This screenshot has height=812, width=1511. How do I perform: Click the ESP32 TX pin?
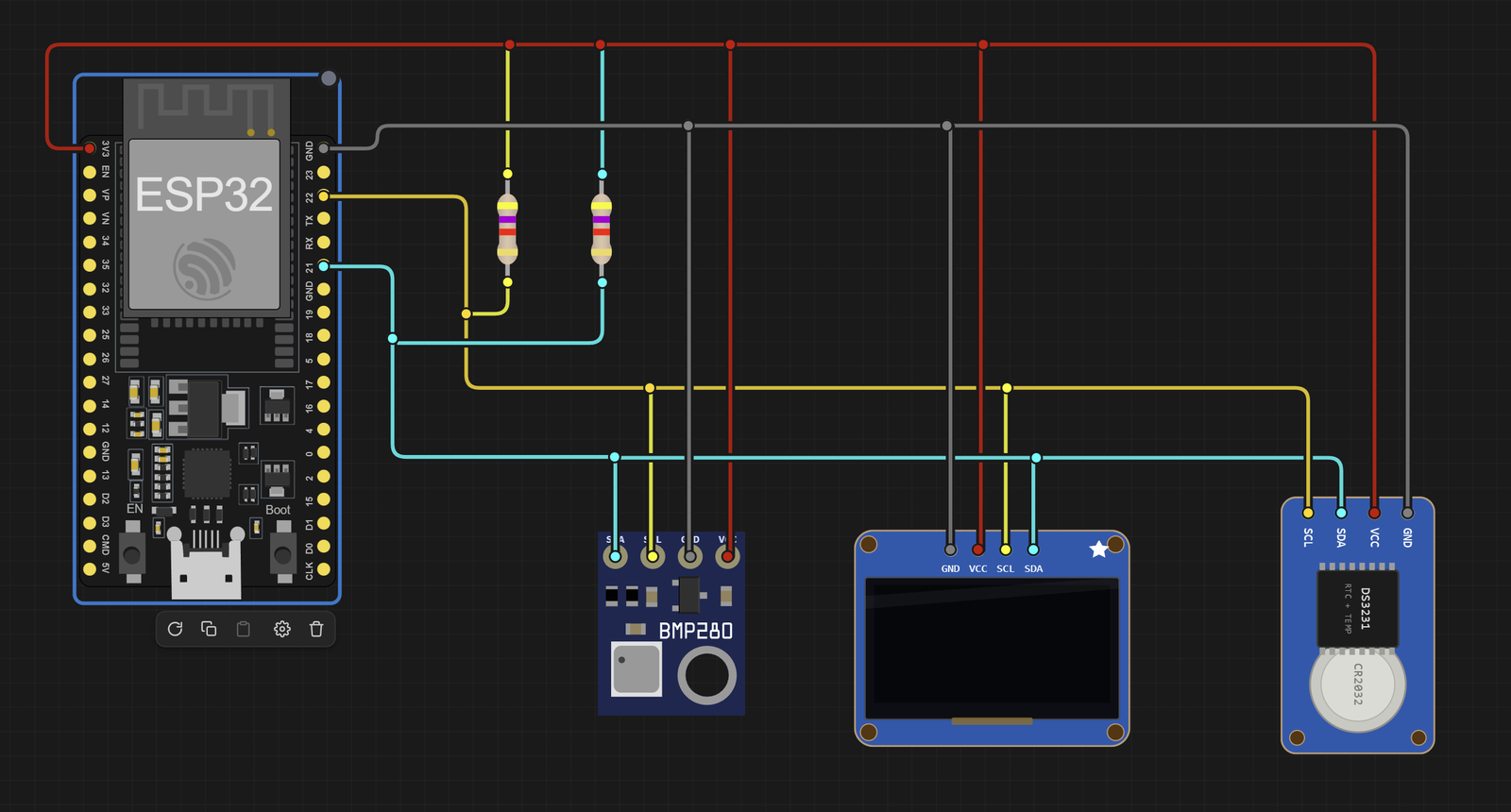[324, 218]
